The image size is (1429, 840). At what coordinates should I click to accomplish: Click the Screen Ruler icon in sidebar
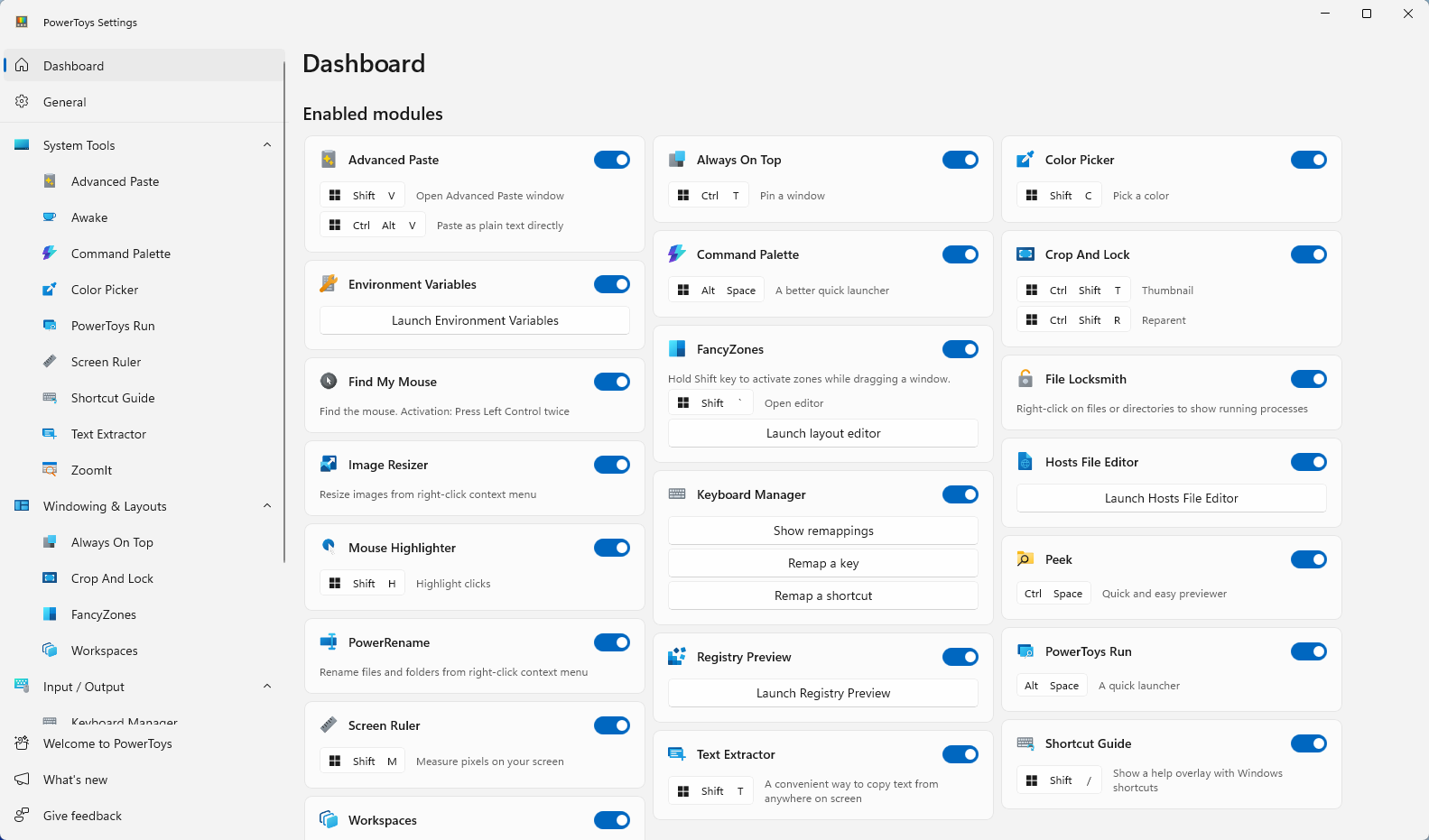50,362
